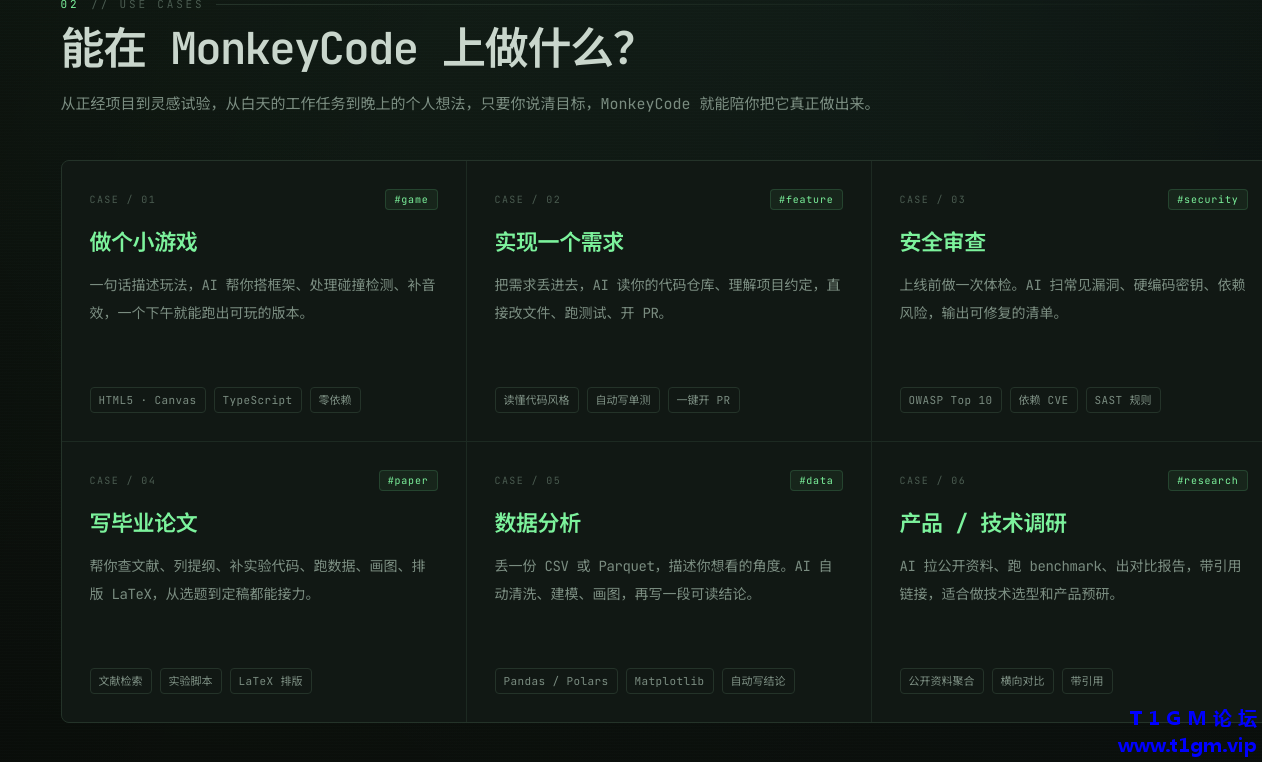Image resolution: width=1262 pixels, height=762 pixels.
Task: Open the 产品 / 技术调研 case title
Action: click(983, 523)
